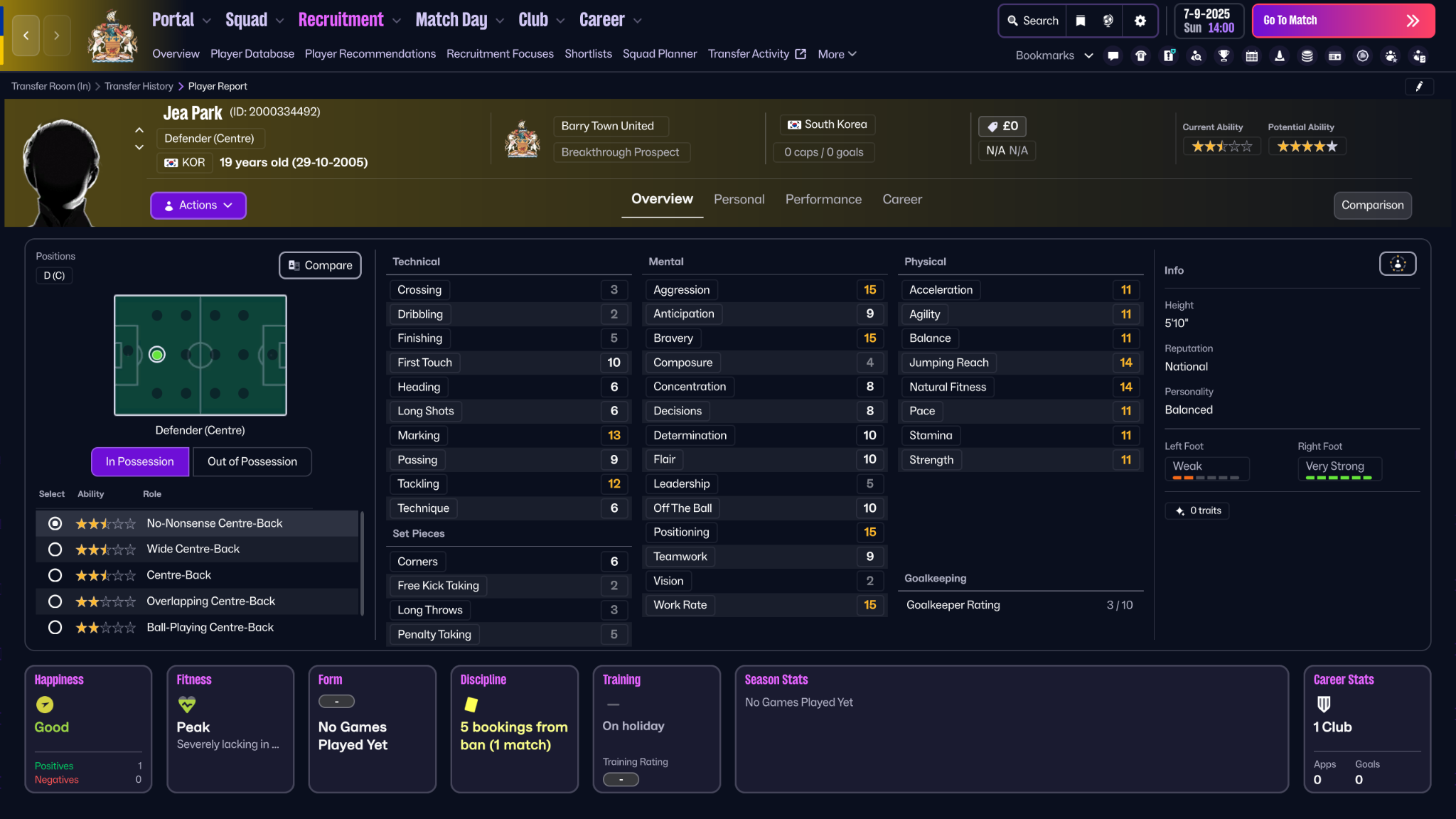Click the coins finances bookmark icon
The width and height of the screenshot is (1456, 819).
point(1307,55)
